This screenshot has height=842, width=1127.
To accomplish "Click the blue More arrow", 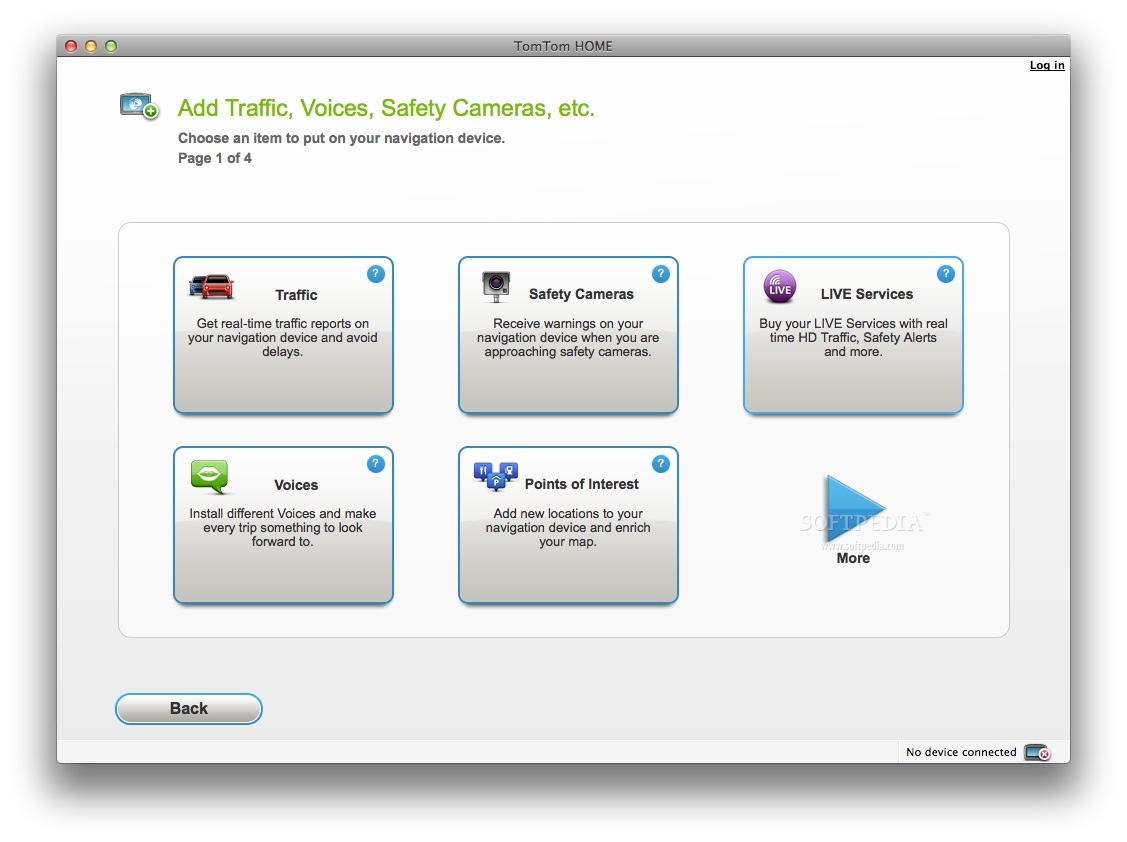I will coord(853,509).
